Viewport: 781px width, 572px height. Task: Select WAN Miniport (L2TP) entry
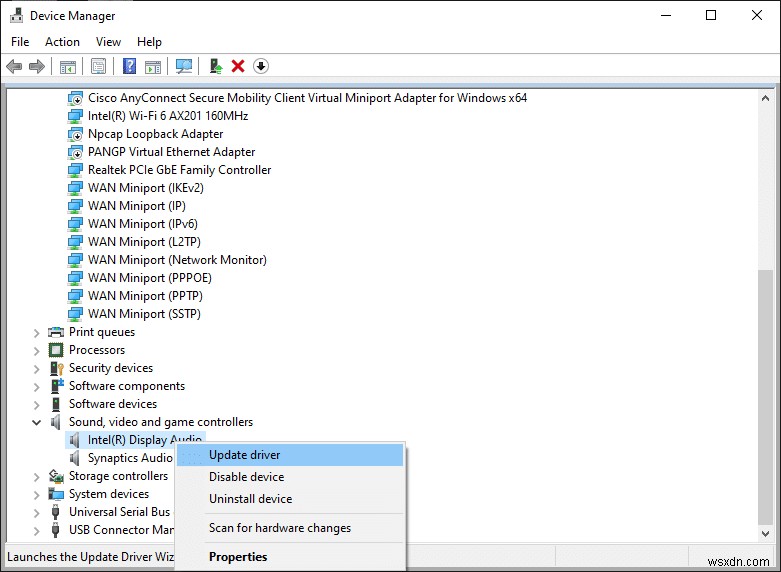[144, 242]
